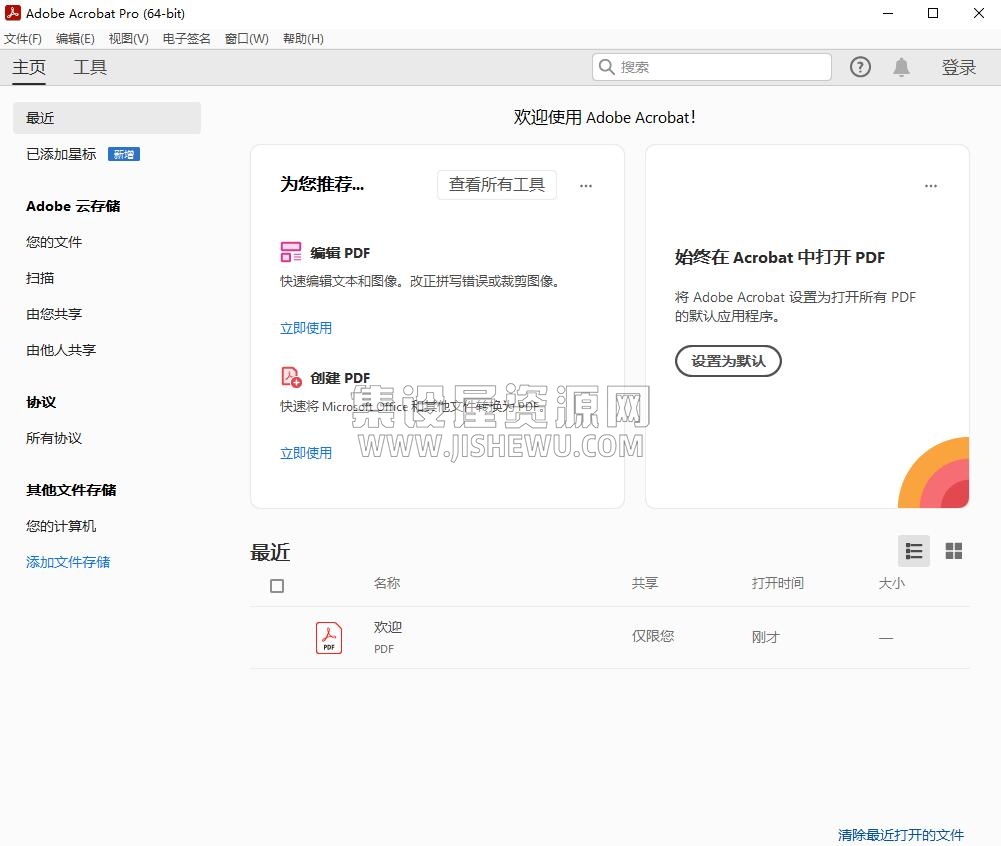Switch to list view icon
1001x846 pixels.
click(x=914, y=551)
